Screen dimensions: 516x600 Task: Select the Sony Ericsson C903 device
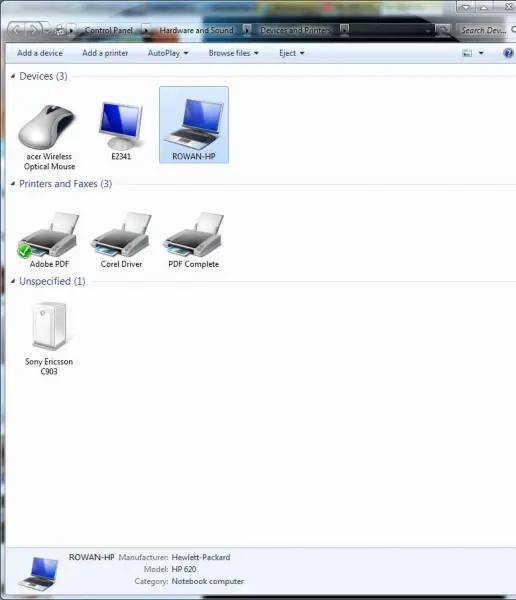49,339
